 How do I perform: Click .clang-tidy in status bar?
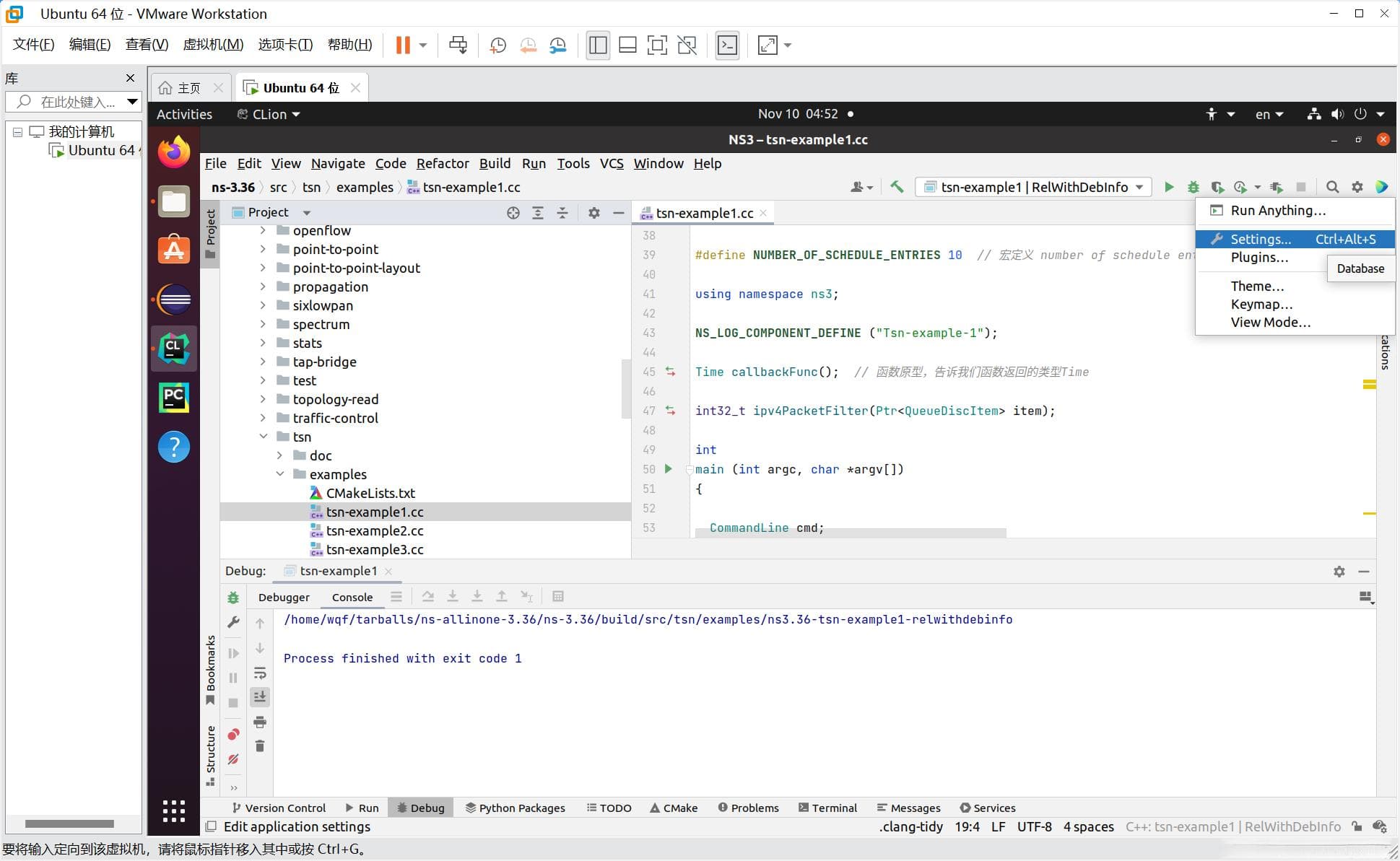tap(910, 827)
